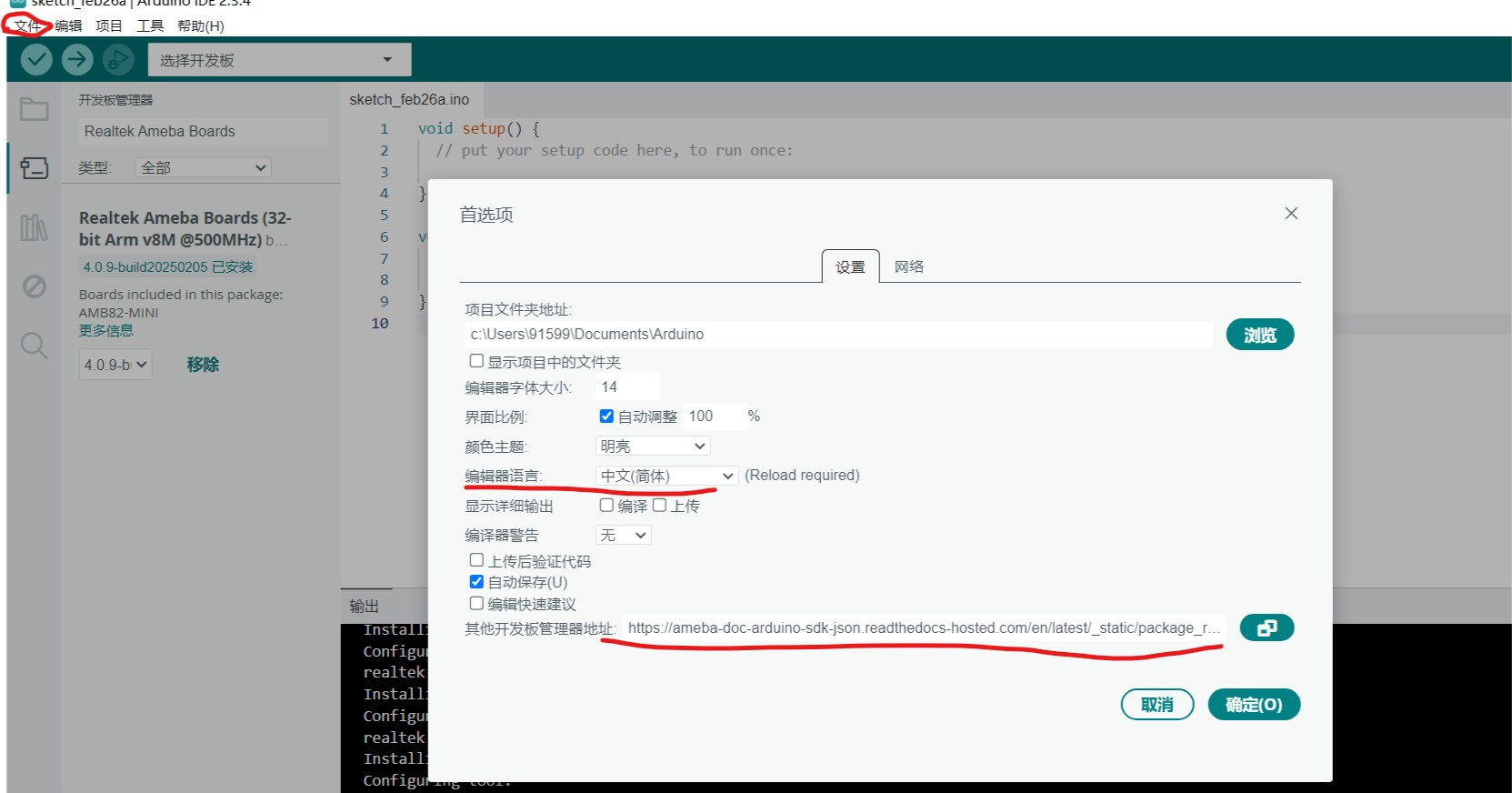Click line number 10 in the editor
The height and width of the screenshot is (793, 1512).
pos(380,323)
